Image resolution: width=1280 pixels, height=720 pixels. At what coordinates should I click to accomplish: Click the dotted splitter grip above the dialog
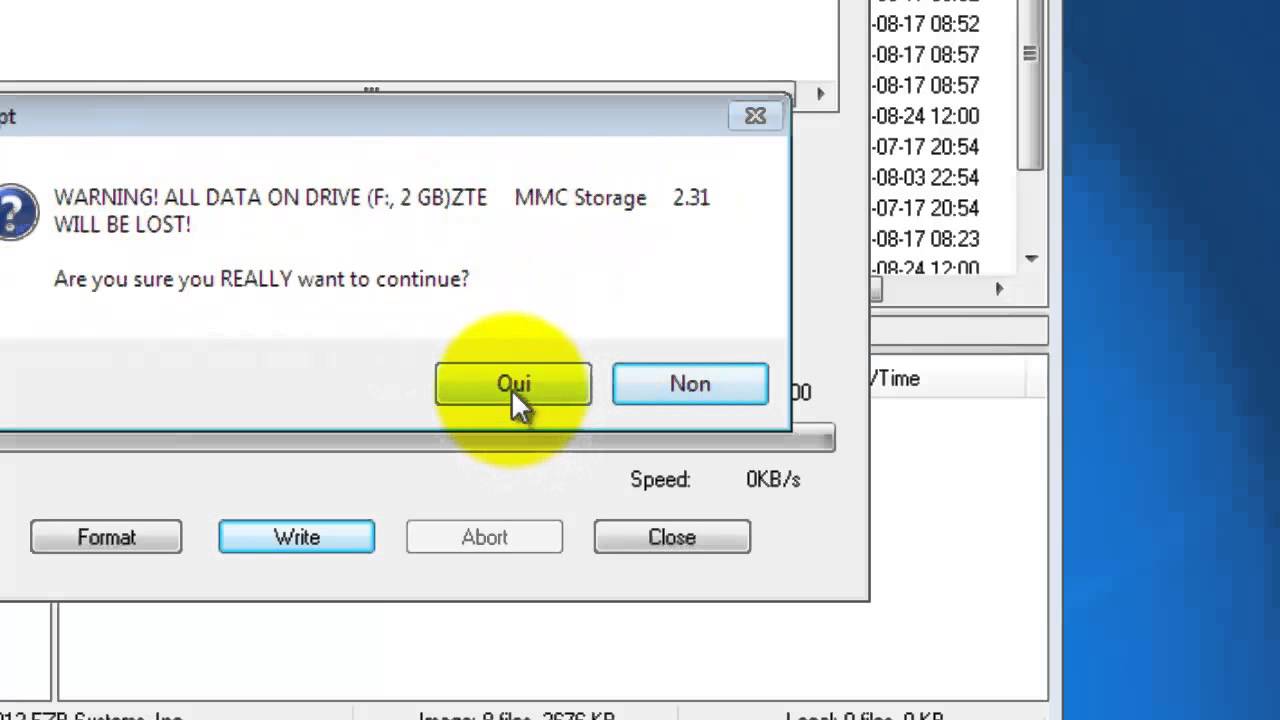[x=371, y=90]
